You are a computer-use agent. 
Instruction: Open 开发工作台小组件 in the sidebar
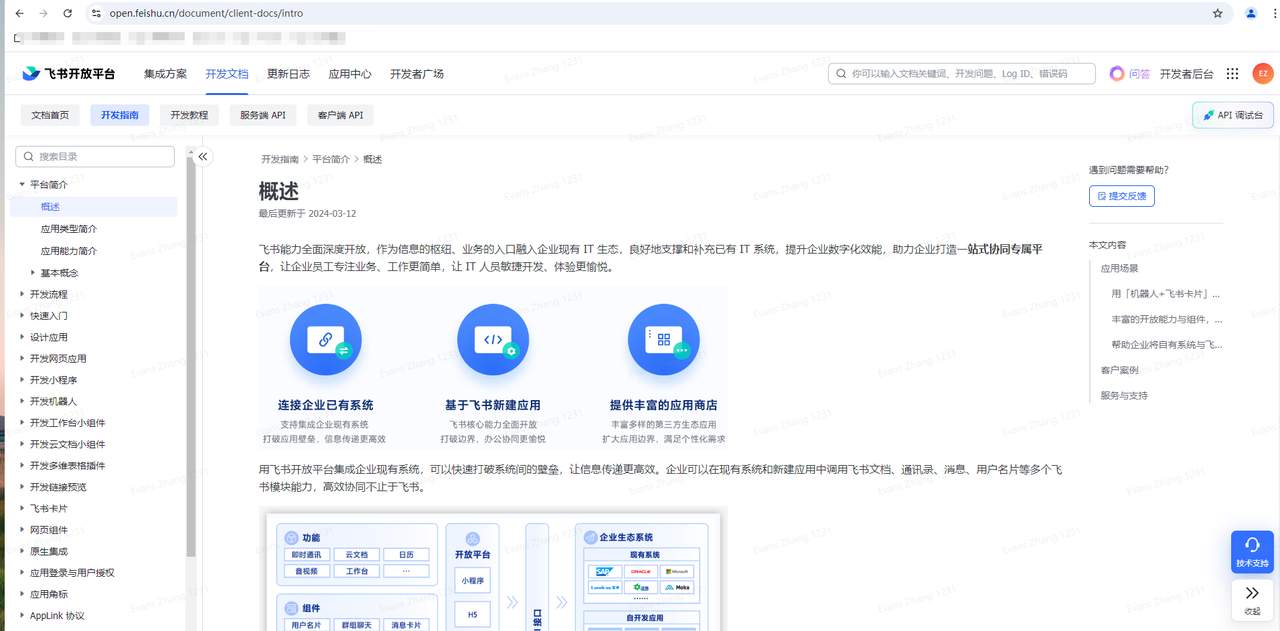coord(67,423)
